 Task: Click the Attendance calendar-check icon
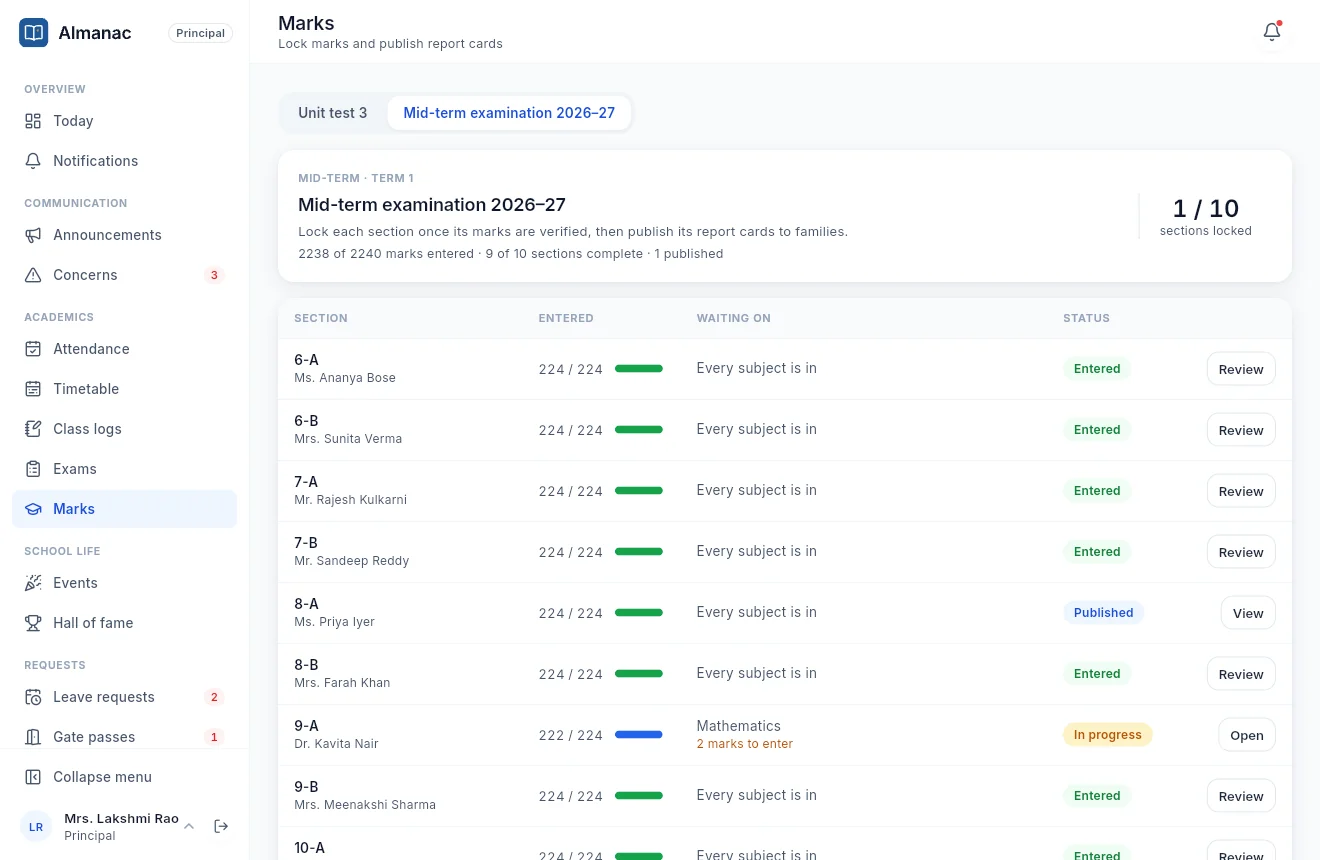[x=33, y=349]
